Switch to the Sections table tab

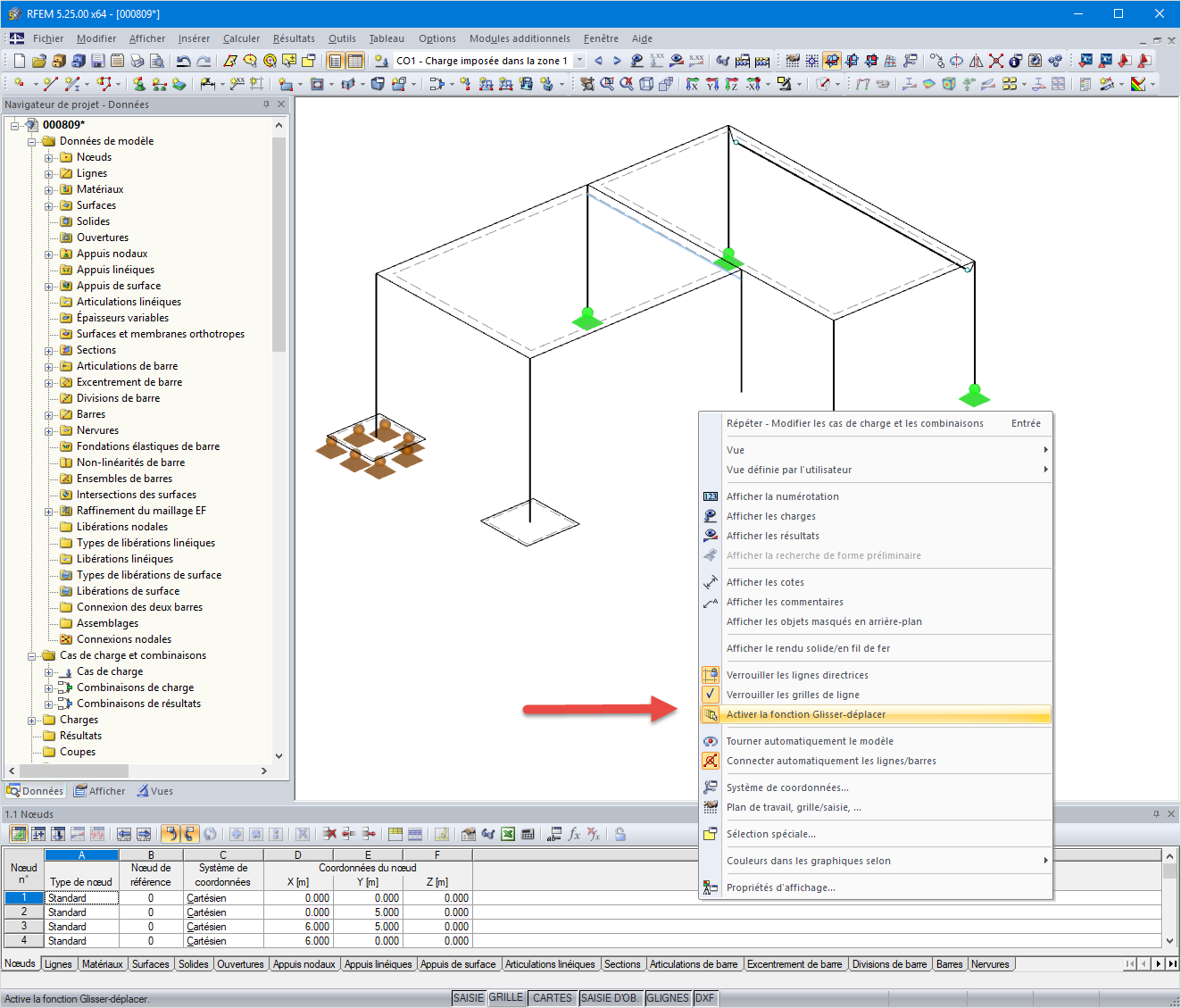[622, 964]
